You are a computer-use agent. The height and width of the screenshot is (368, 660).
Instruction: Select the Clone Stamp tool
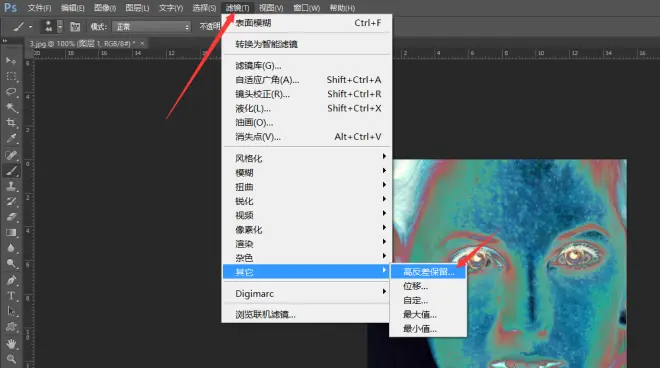11,186
